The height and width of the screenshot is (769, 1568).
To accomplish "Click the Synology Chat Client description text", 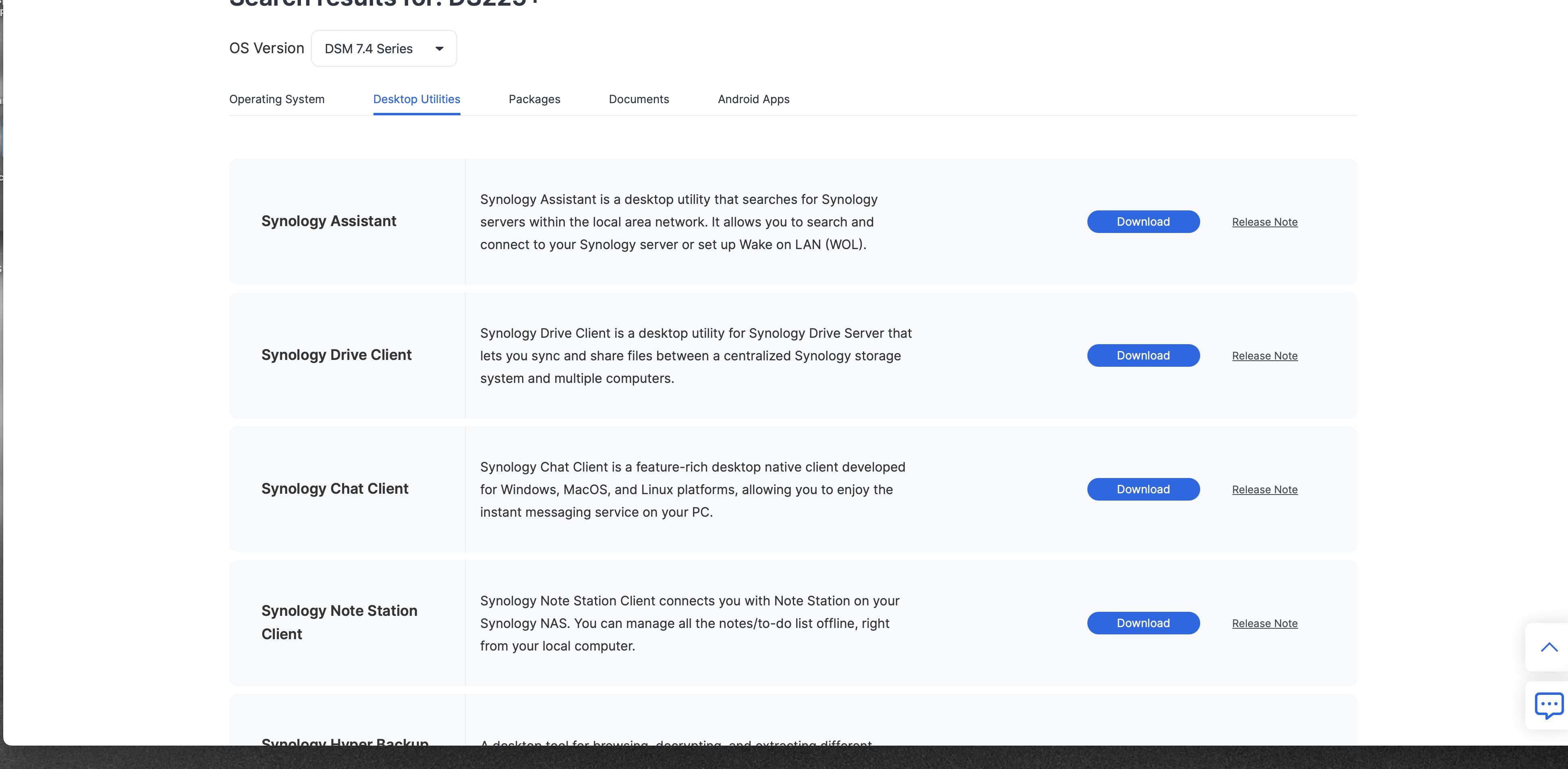I will point(693,490).
